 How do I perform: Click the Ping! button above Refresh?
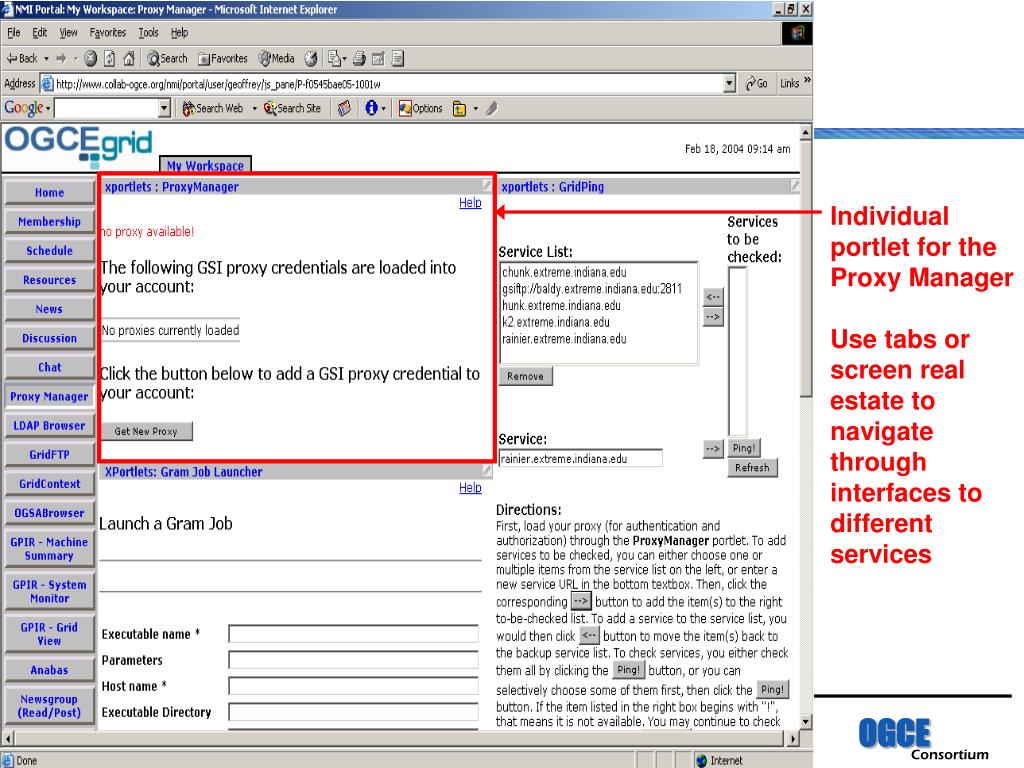pyautogui.click(x=744, y=448)
